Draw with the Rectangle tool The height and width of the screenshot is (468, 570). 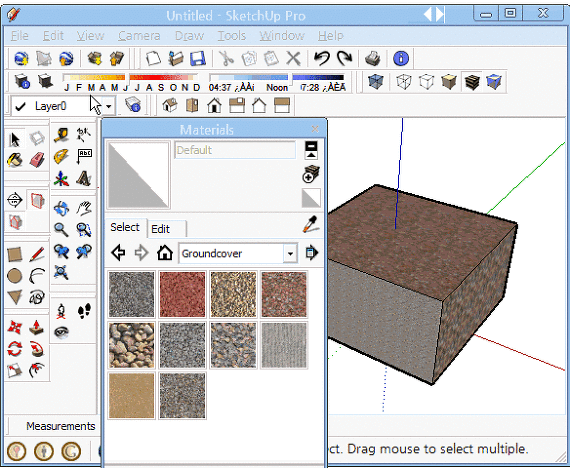[15, 255]
